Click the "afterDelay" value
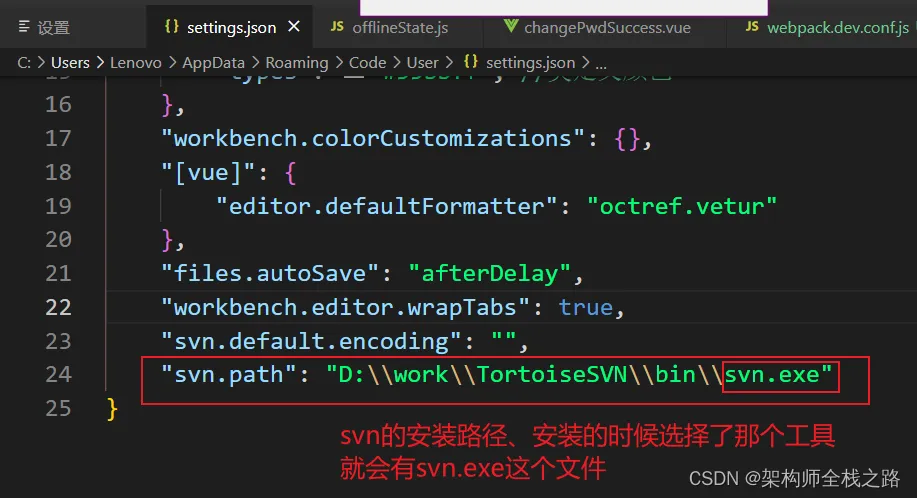 point(489,274)
